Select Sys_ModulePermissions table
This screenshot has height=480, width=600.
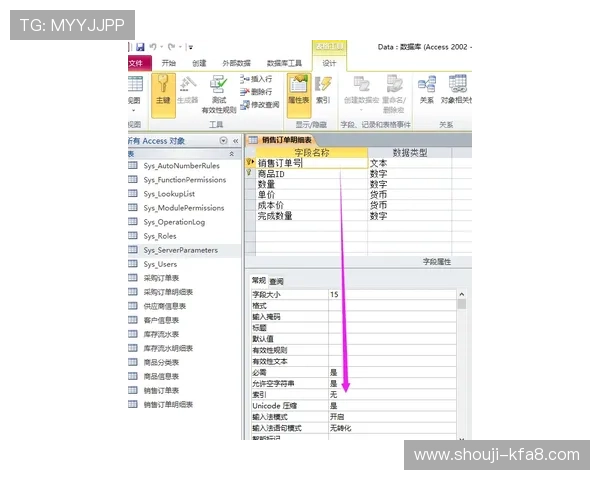coord(184,208)
